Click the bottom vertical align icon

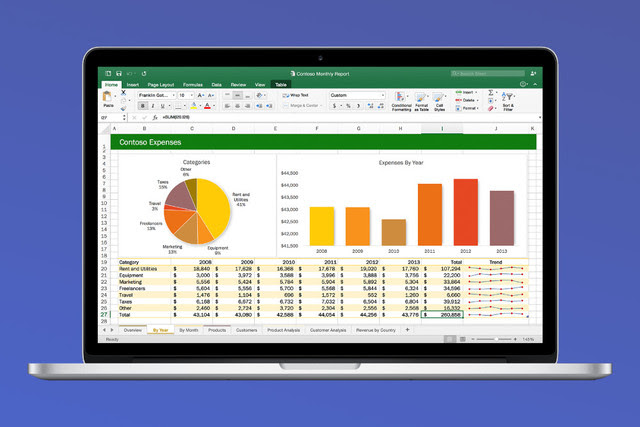click(247, 95)
